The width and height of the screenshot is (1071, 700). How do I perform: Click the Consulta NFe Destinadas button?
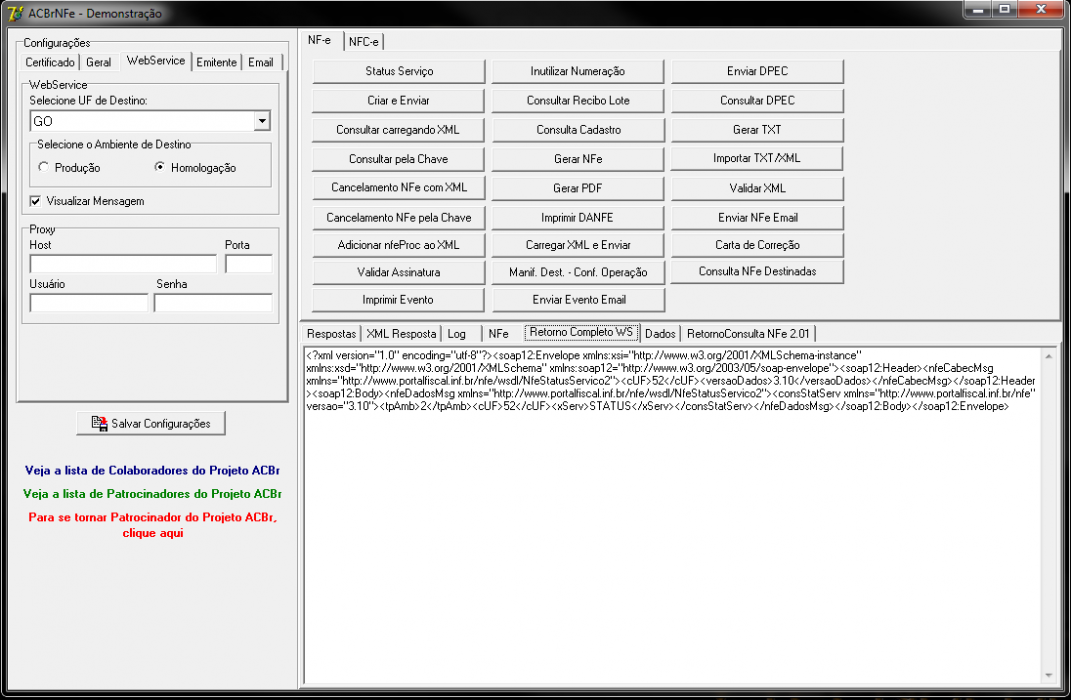point(757,271)
